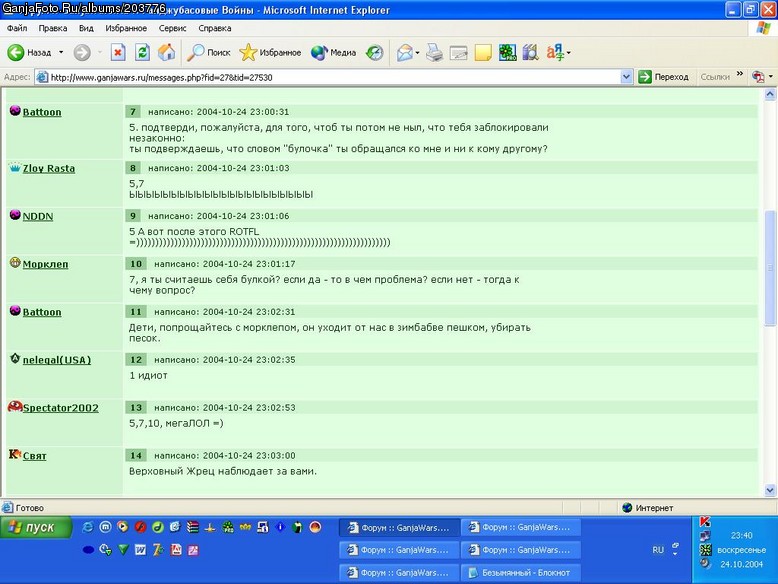
Task: Click the grey Forward arrow button
Action: pyautogui.click(x=82, y=52)
